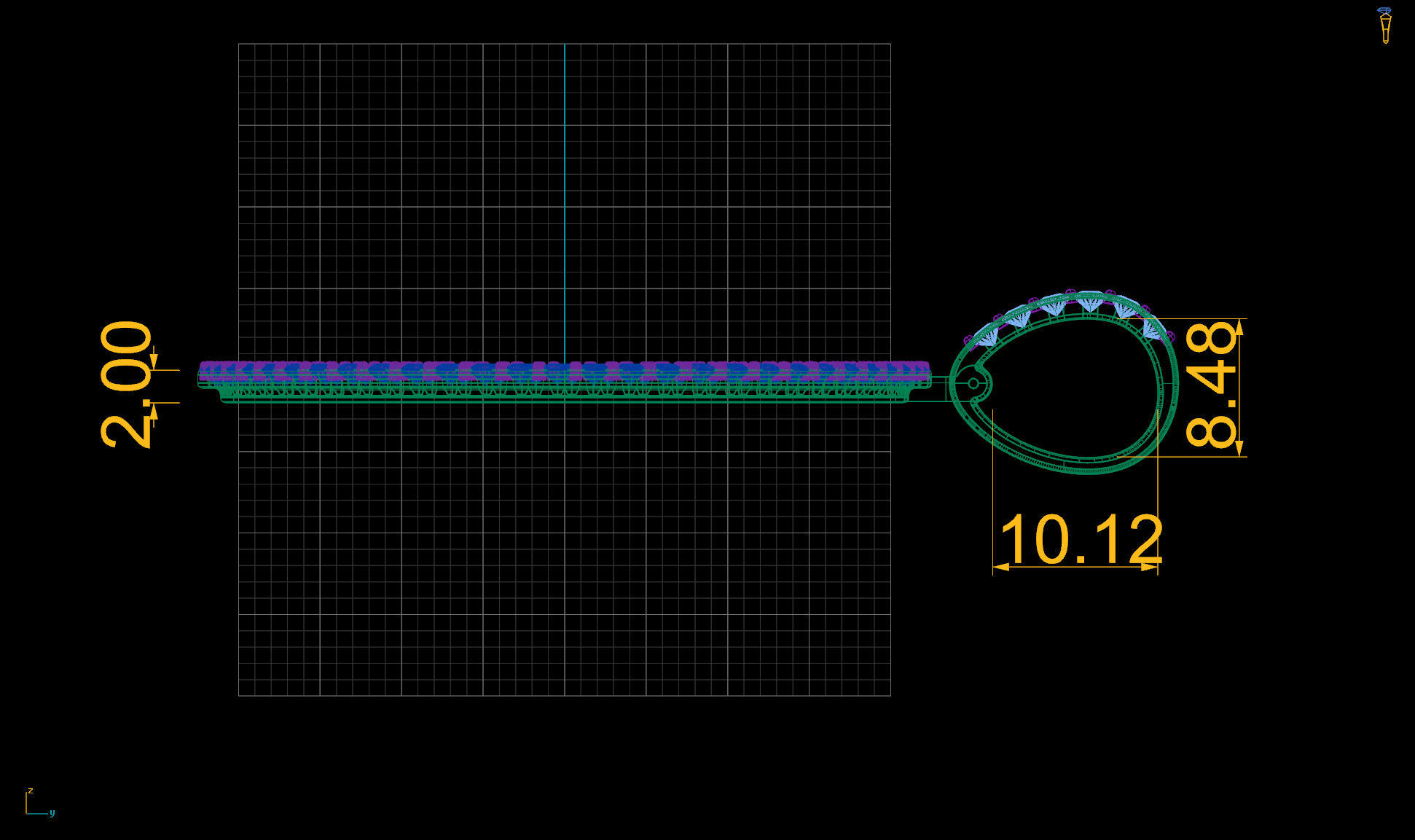Click the upper arrow of the 2.00 dimension
This screenshot has width=1415, height=840.
[154, 361]
